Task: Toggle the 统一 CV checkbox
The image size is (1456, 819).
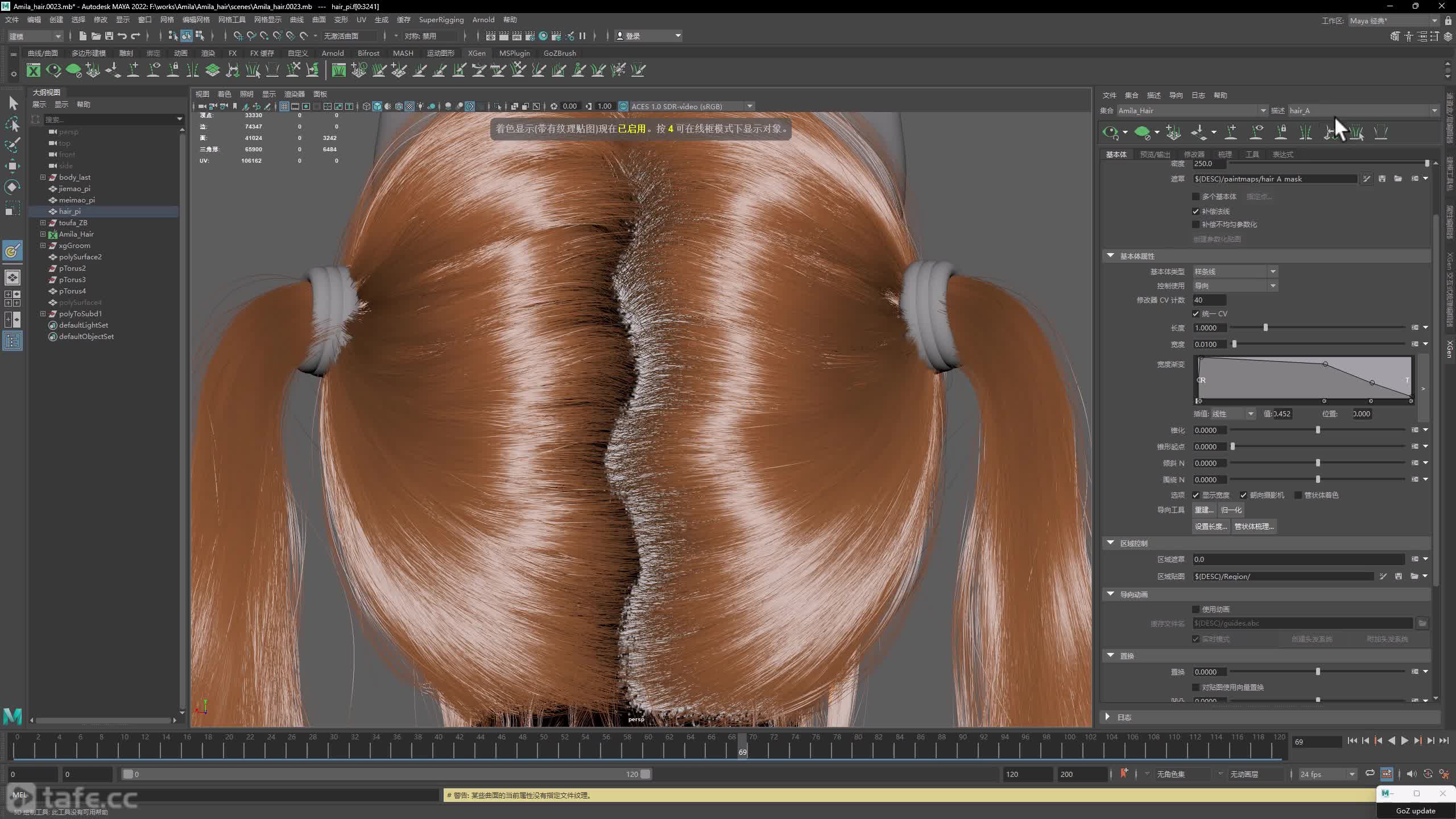Action: pos(1196,313)
